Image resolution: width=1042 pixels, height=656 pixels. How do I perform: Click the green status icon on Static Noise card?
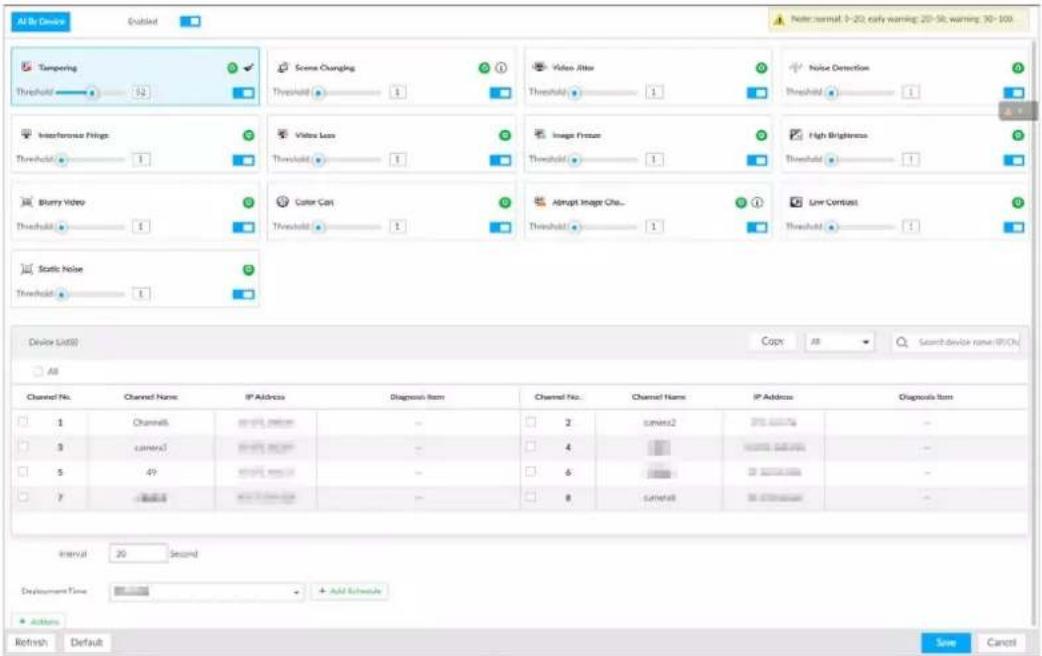[x=249, y=270]
